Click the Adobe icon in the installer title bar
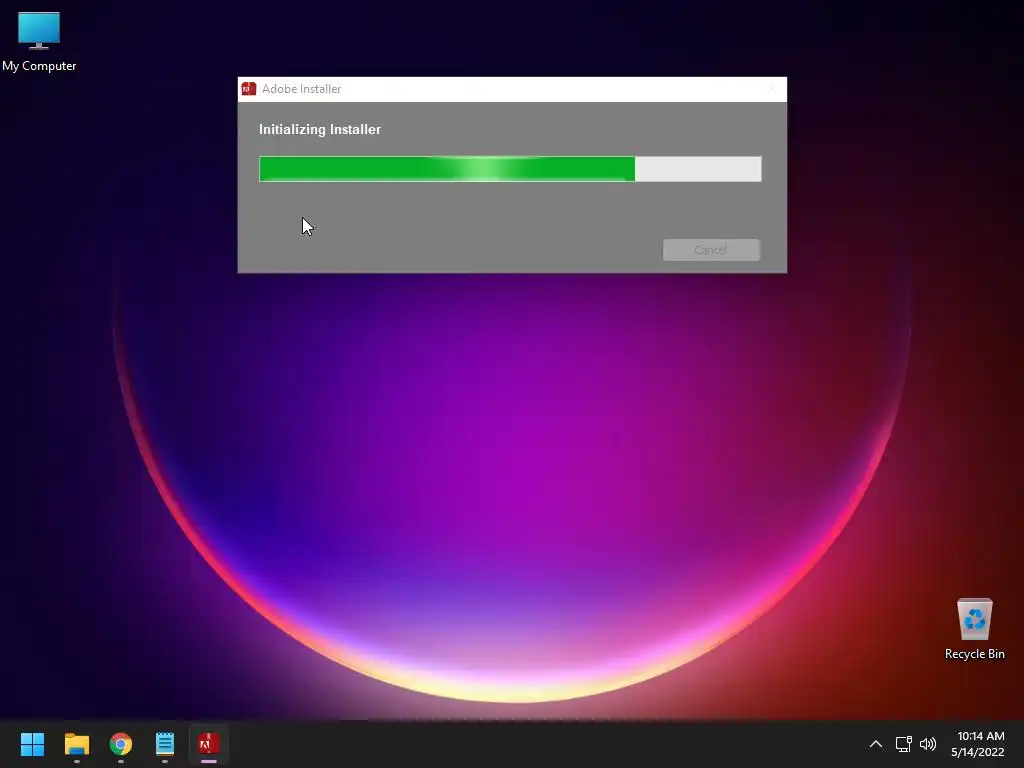 point(249,89)
